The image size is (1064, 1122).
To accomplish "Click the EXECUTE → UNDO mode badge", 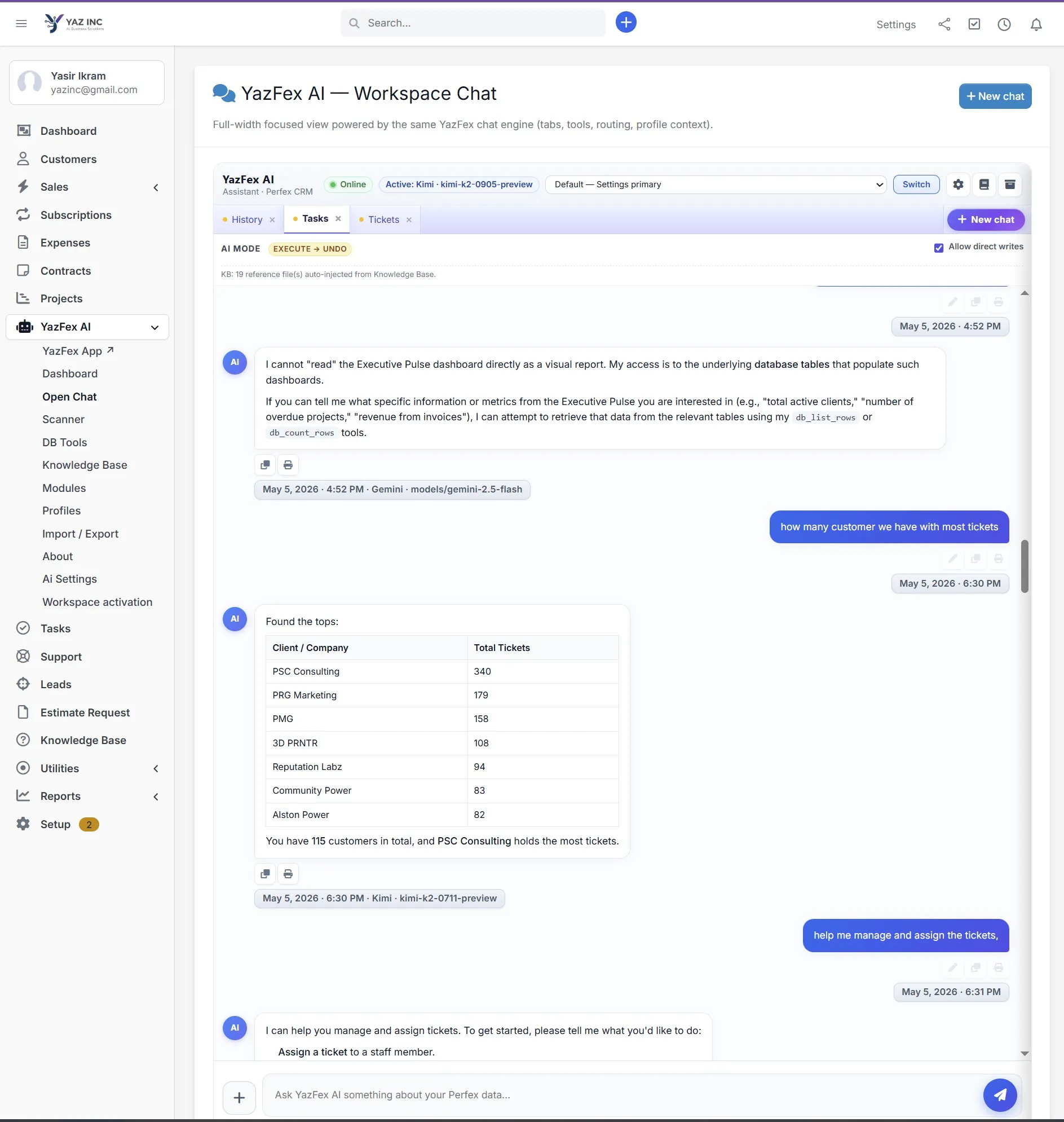I will [310, 249].
